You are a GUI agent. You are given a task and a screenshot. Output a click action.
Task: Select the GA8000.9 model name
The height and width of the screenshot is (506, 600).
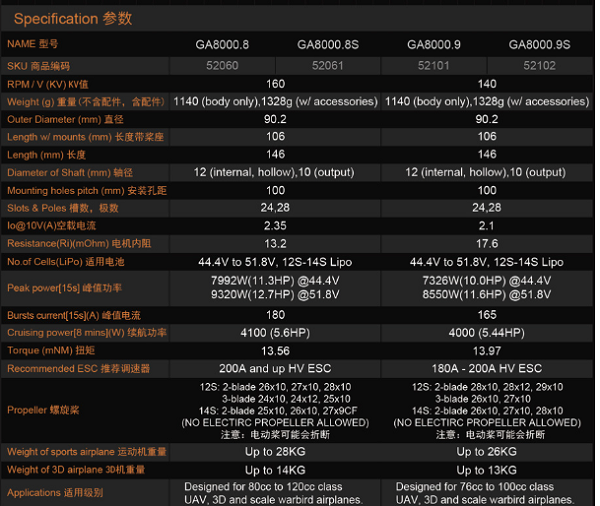click(x=434, y=45)
